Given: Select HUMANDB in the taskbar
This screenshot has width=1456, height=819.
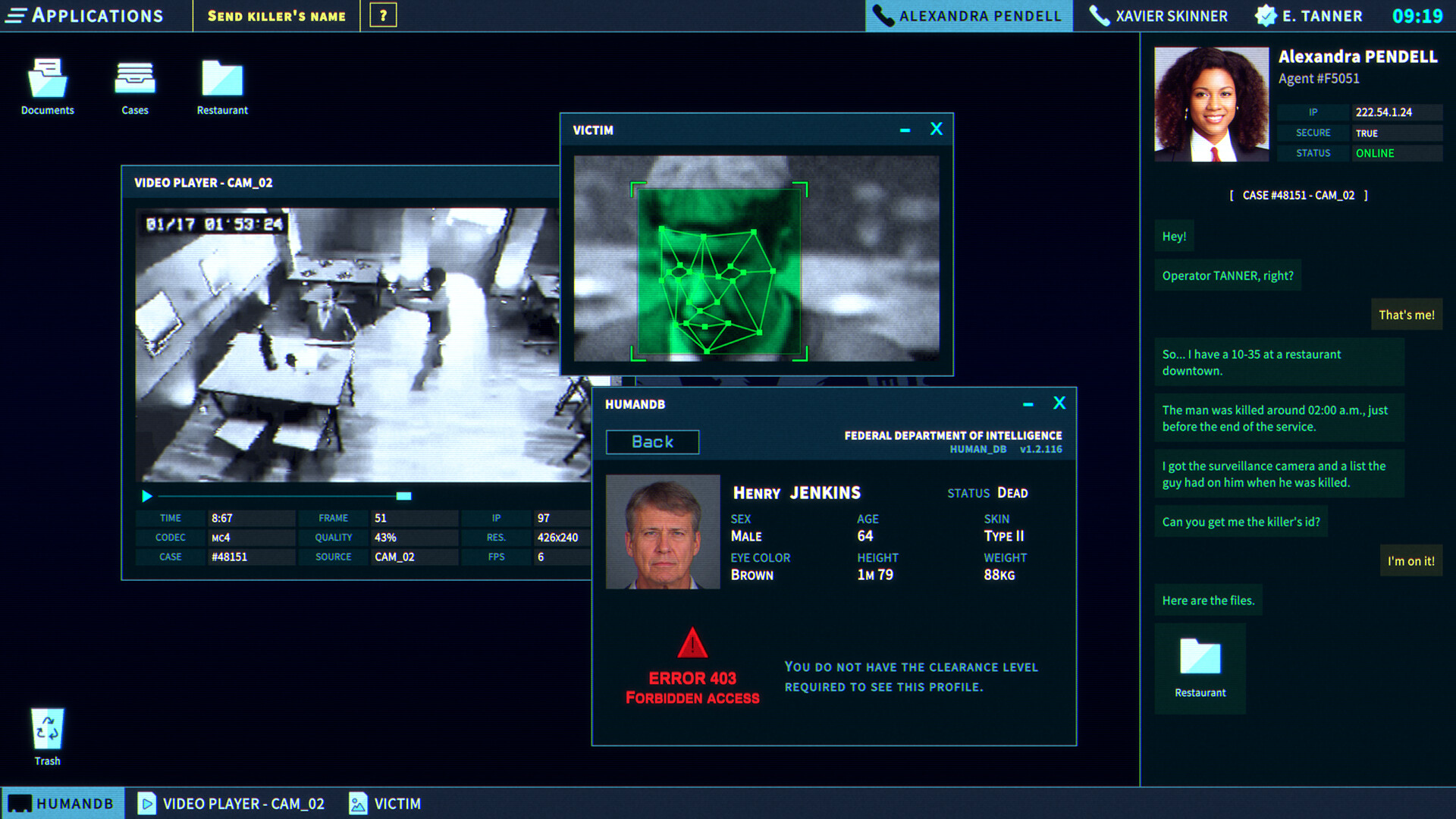Looking at the screenshot, I should pos(63,803).
